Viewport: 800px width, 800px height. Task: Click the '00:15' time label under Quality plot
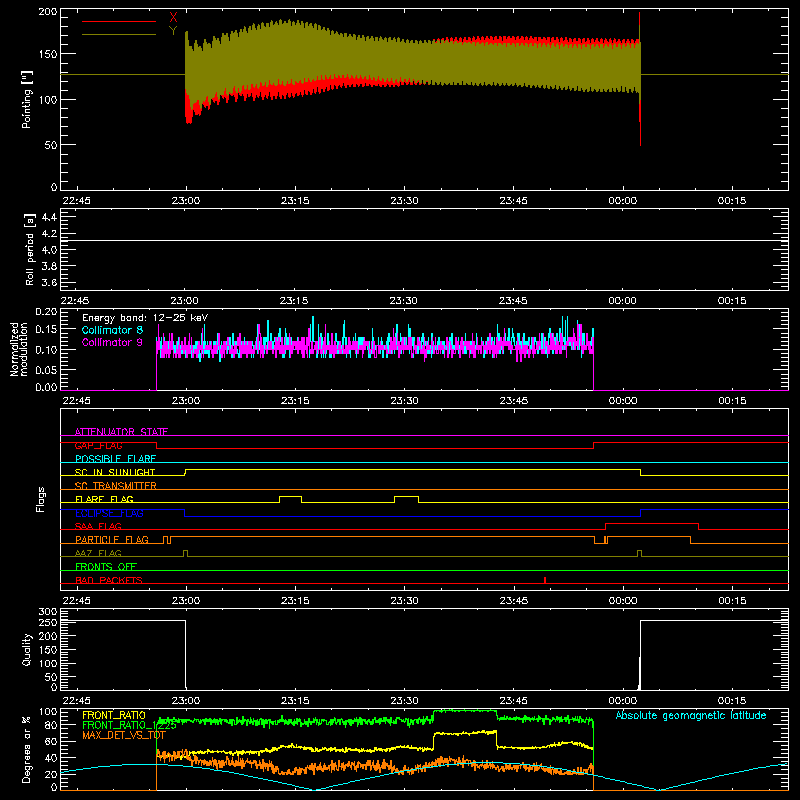click(732, 701)
